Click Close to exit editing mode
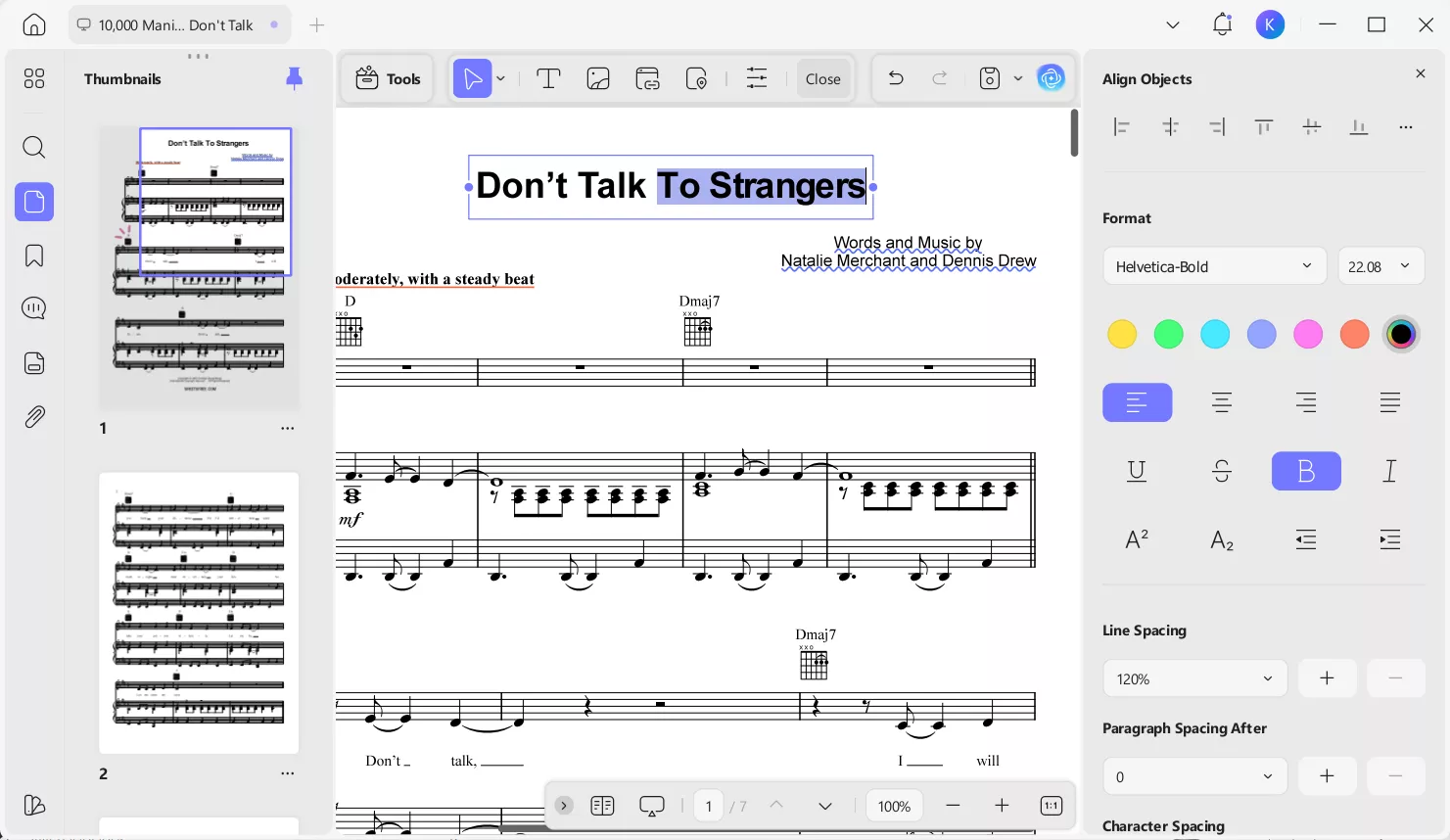This screenshot has width=1450, height=840. tap(822, 78)
